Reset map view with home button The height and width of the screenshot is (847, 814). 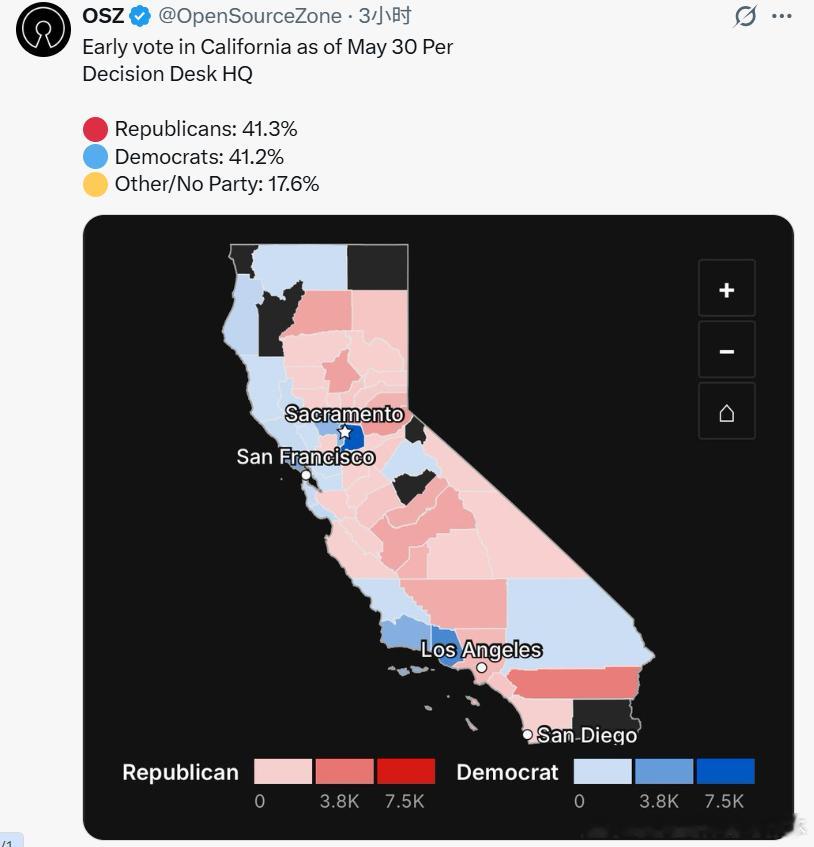pyautogui.click(x=726, y=412)
